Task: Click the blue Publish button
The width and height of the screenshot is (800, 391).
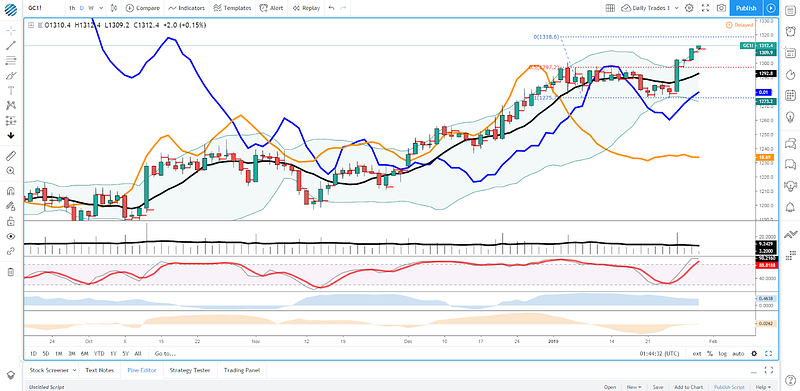Action: click(746, 8)
